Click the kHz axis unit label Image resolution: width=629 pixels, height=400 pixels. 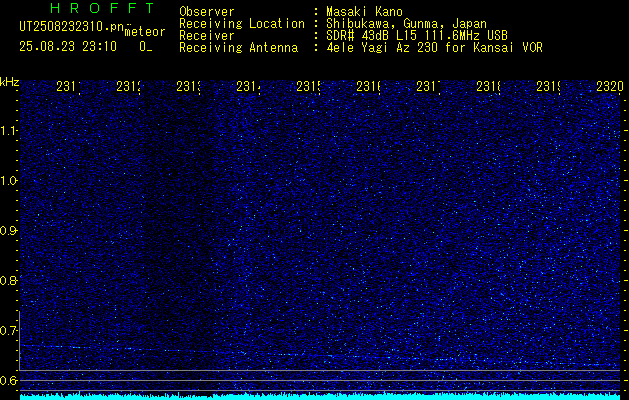(x=9, y=82)
